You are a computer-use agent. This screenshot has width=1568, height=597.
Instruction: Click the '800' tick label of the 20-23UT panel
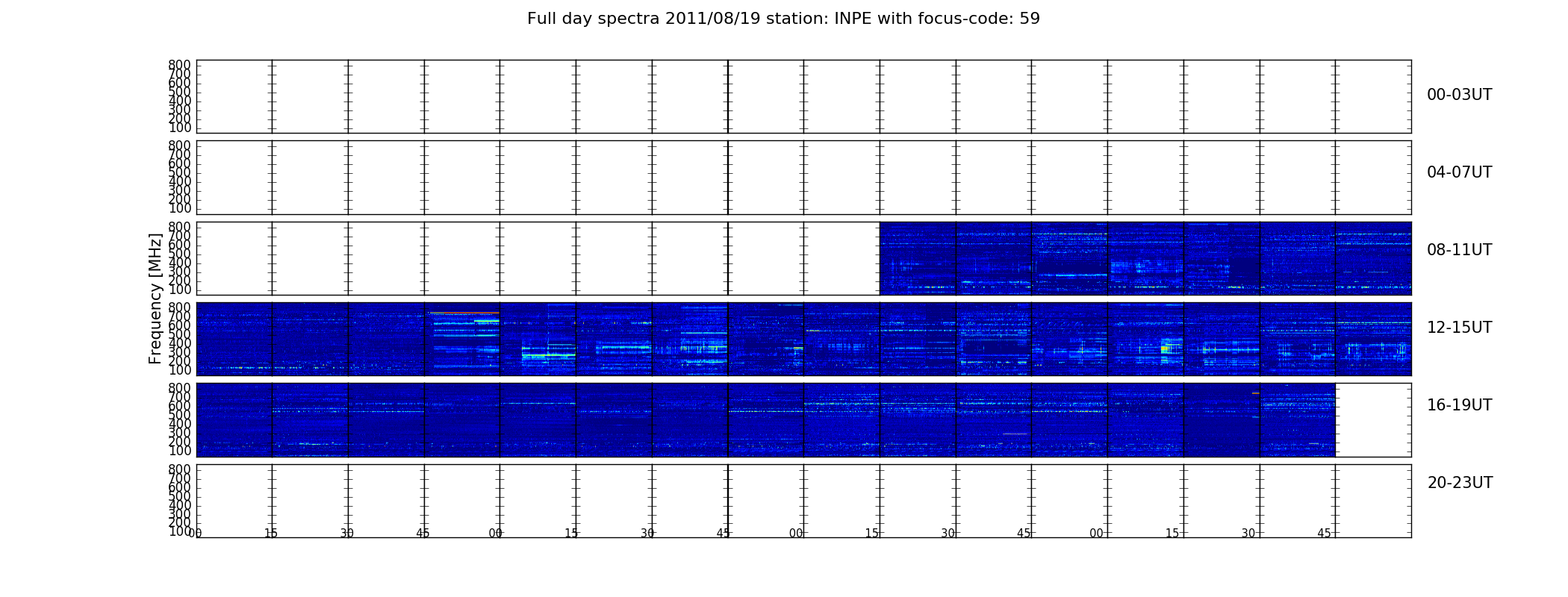pyautogui.click(x=179, y=469)
